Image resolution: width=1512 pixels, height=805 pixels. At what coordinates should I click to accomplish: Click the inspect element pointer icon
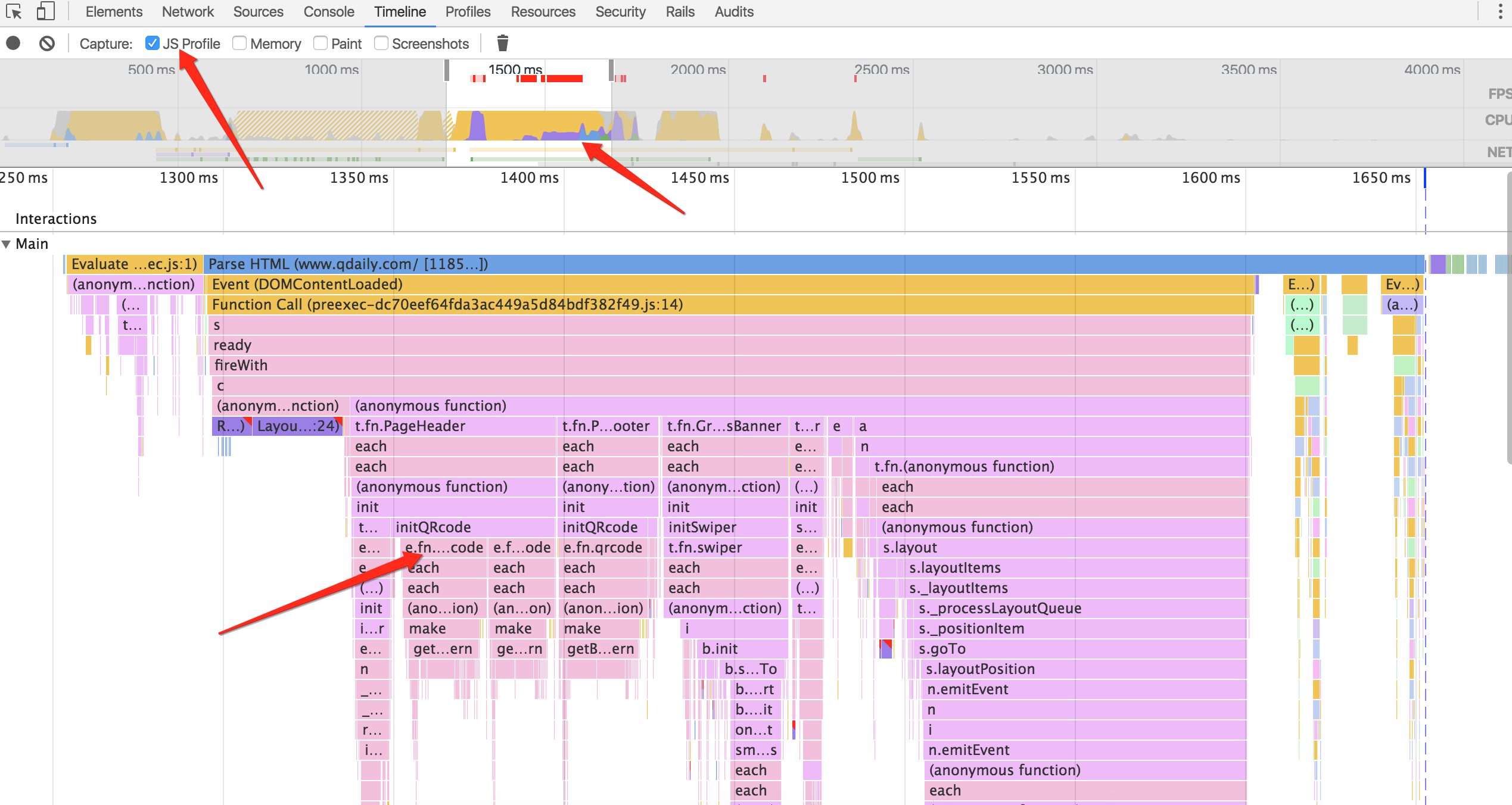coord(14,12)
